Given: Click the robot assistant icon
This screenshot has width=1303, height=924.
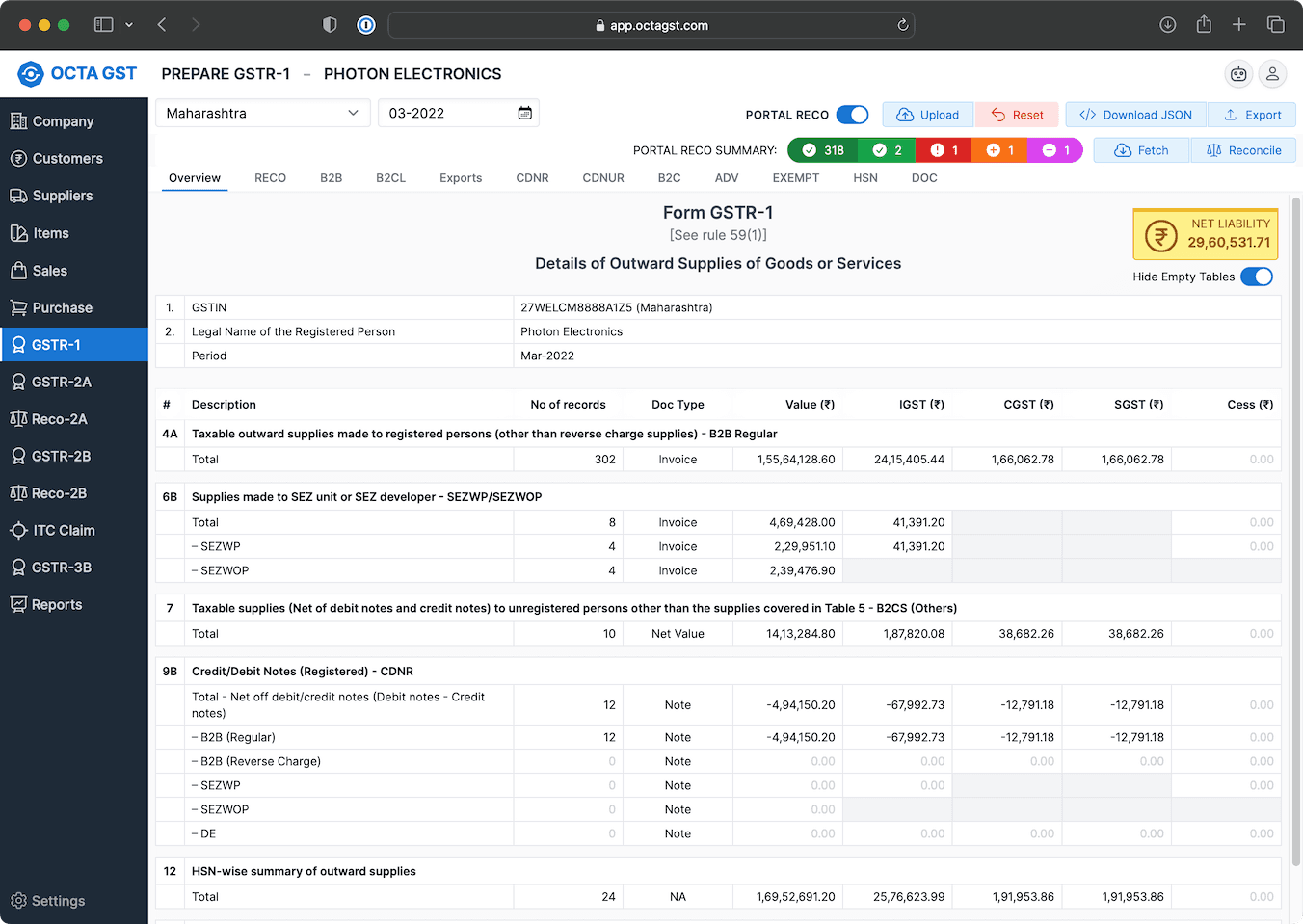Looking at the screenshot, I should (1238, 74).
